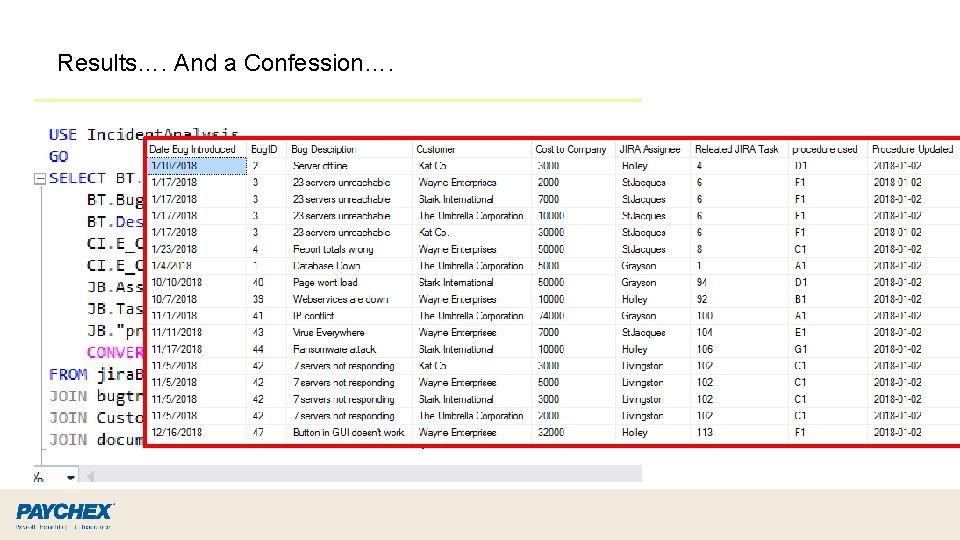The image size is (960, 540).
Task: Select the 'Related JIRA Task' column header
Action: click(x=737, y=149)
